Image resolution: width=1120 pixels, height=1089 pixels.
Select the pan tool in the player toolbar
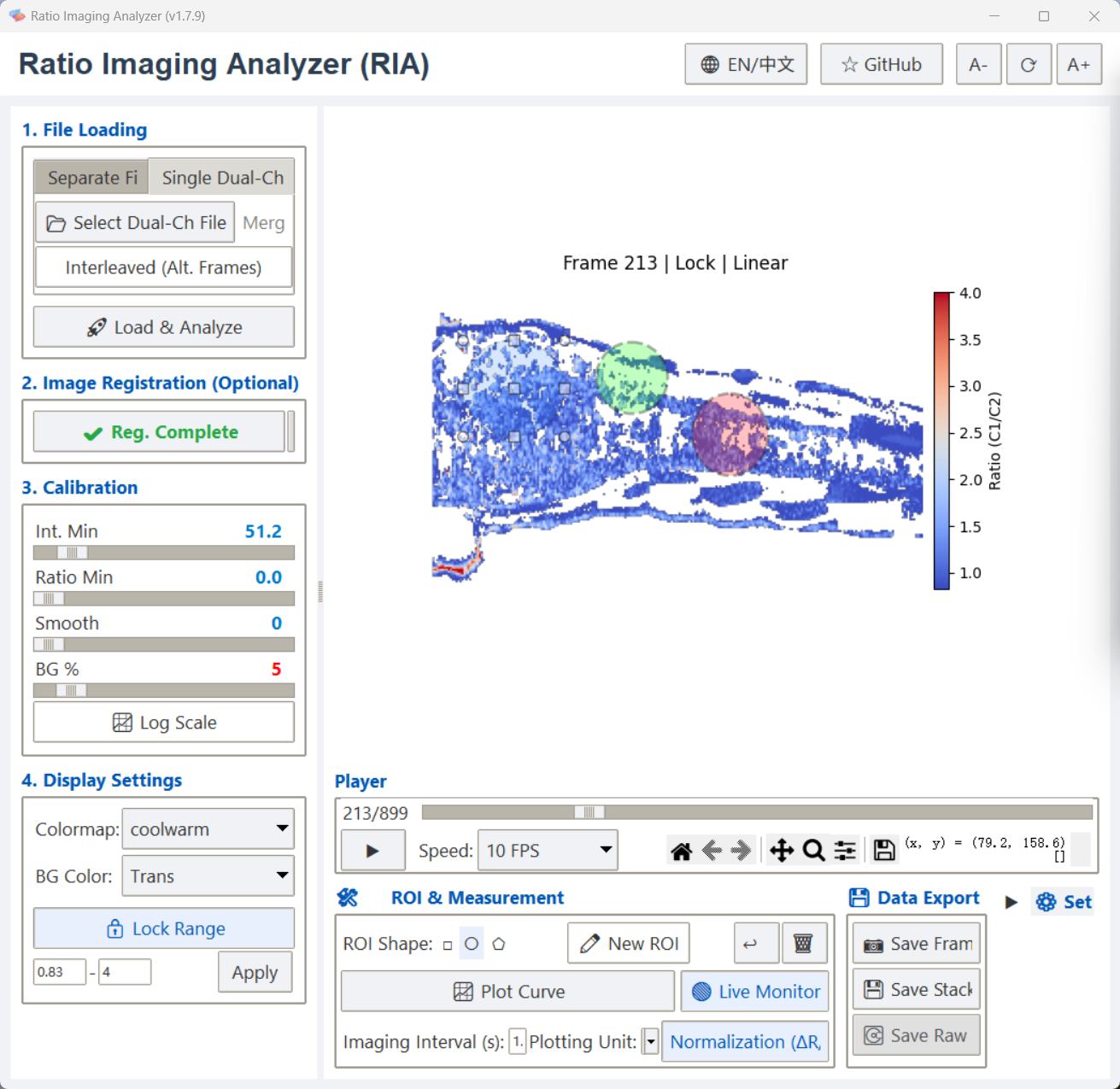[780, 850]
